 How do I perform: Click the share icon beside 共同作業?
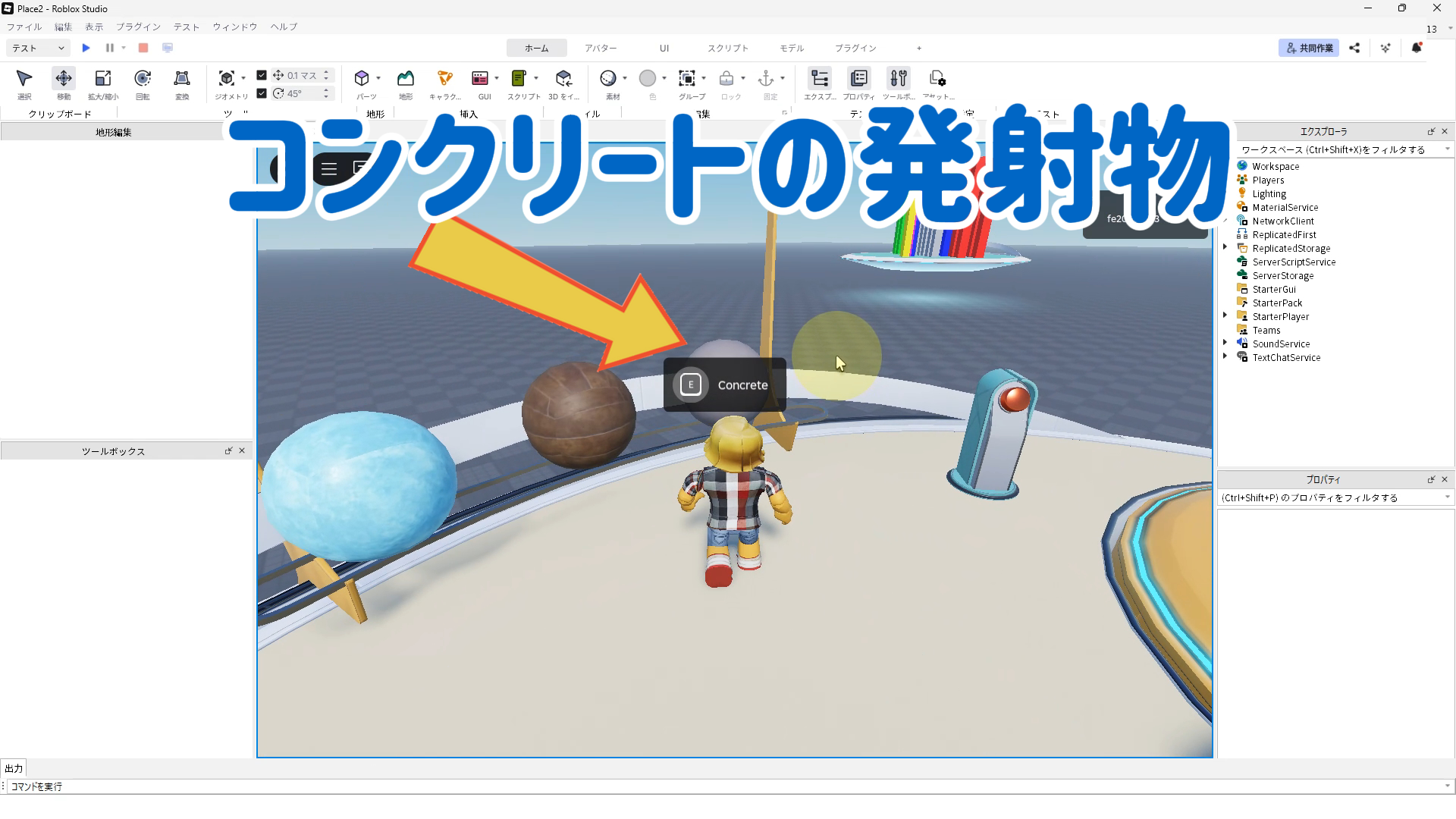pyautogui.click(x=1354, y=48)
